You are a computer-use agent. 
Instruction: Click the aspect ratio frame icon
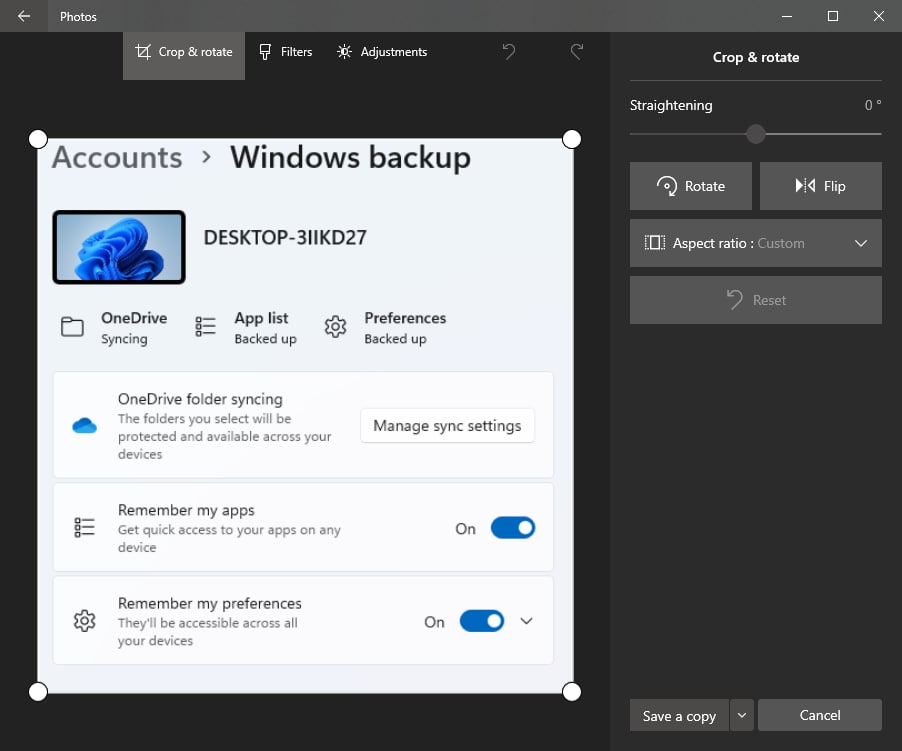click(x=655, y=243)
